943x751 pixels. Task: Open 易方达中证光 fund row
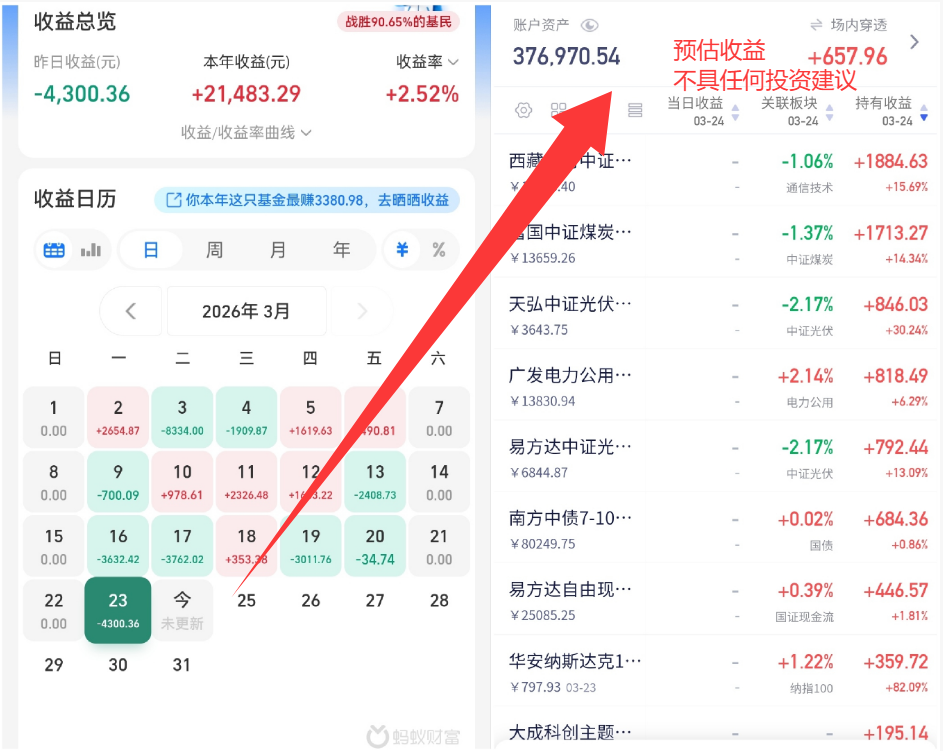pos(716,456)
